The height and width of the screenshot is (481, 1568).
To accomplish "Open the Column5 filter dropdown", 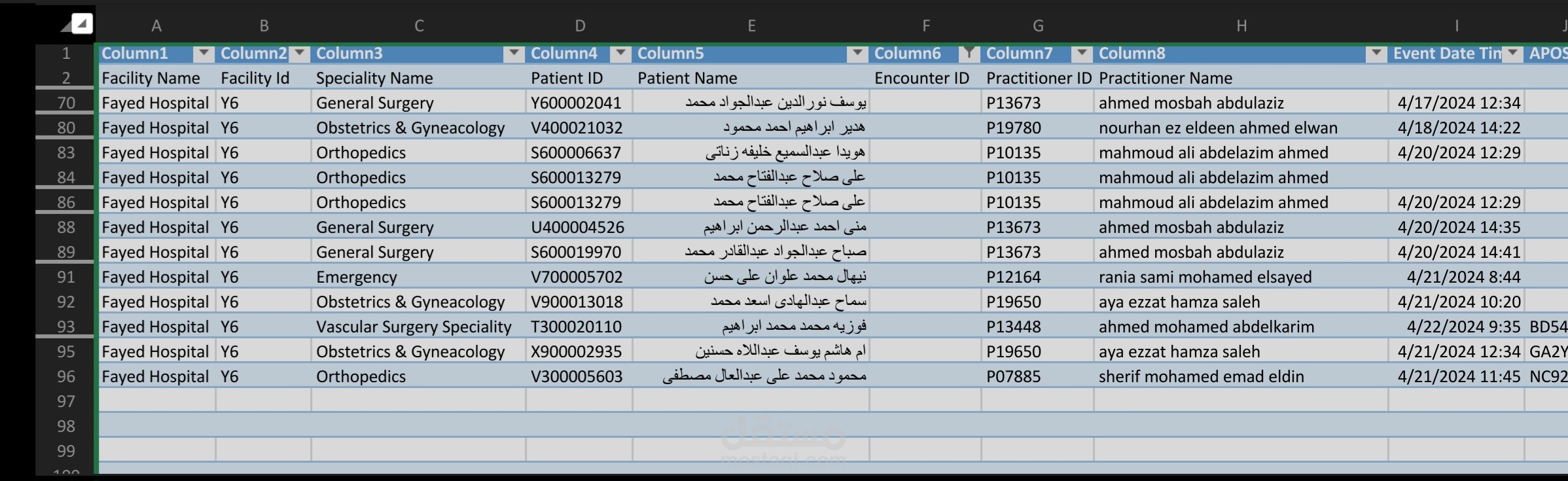I will click(857, 53).
